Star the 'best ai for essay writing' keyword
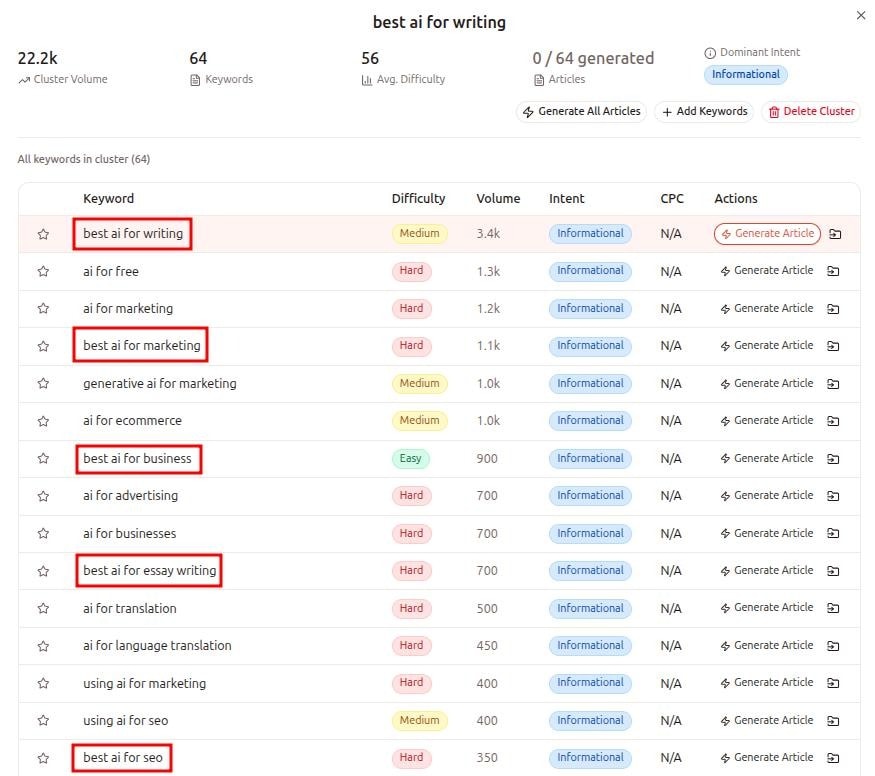 tap(43, 571)
